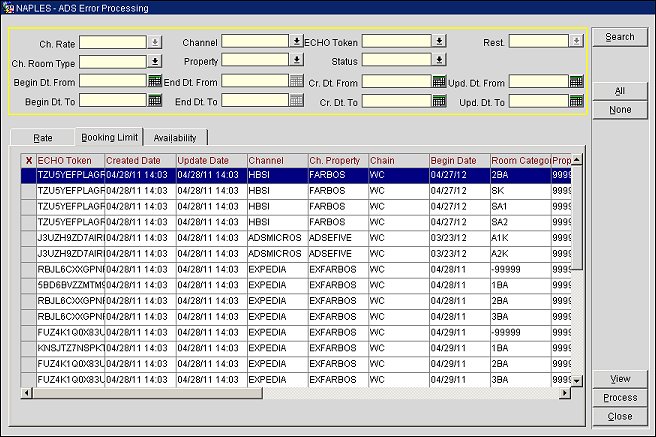Image resolution: width=656 pixels, height=437 pixels.
Task: Mark the X cell of the highlighted first row
Action: 28,175
